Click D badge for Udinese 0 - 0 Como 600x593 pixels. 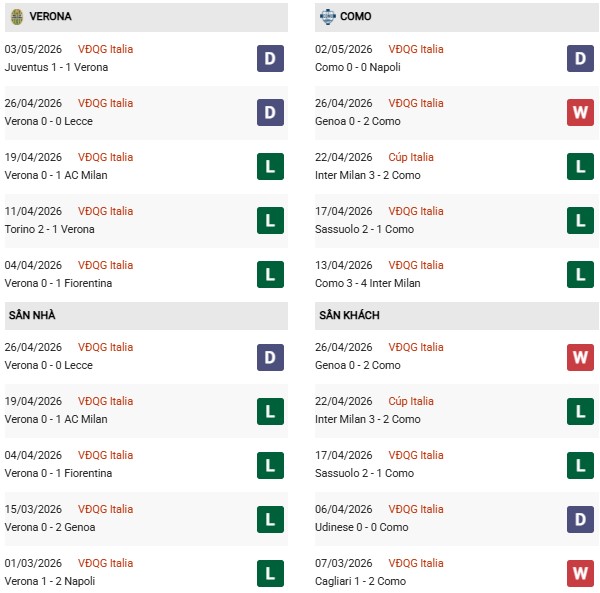580,519
